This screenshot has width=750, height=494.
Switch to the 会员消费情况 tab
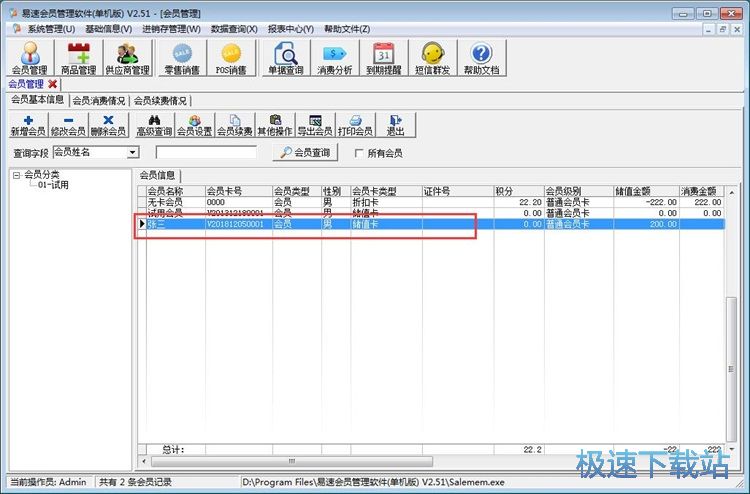pyautogui.click(x=99, y=101)
